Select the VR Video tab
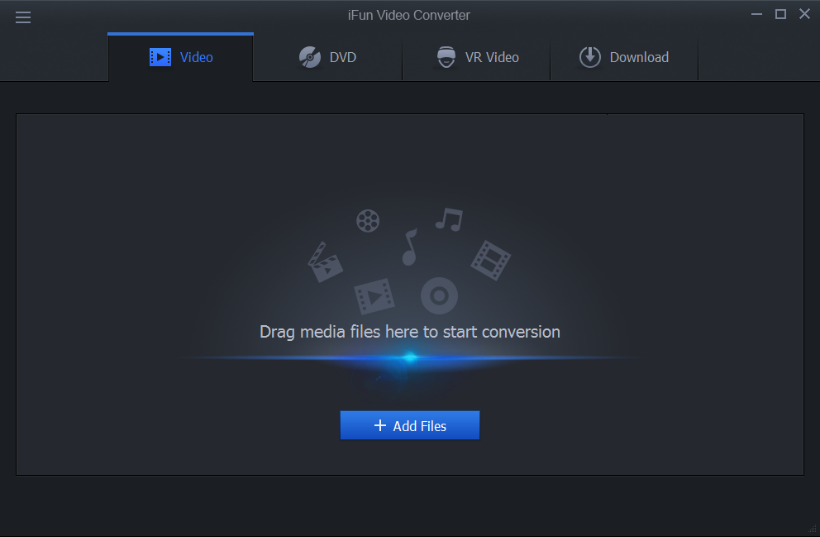The image size is (820, 537). tap(476, 57)
